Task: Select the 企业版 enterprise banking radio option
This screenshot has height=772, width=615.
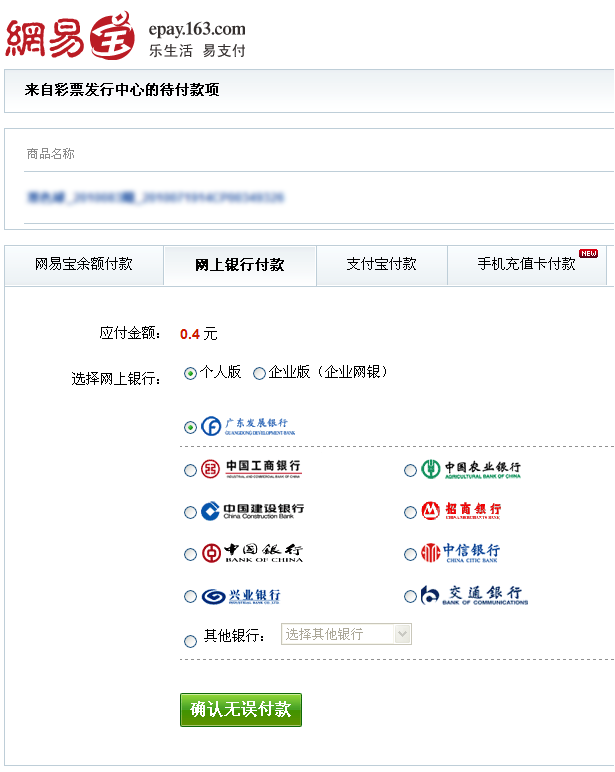Action: click(259, 373)
